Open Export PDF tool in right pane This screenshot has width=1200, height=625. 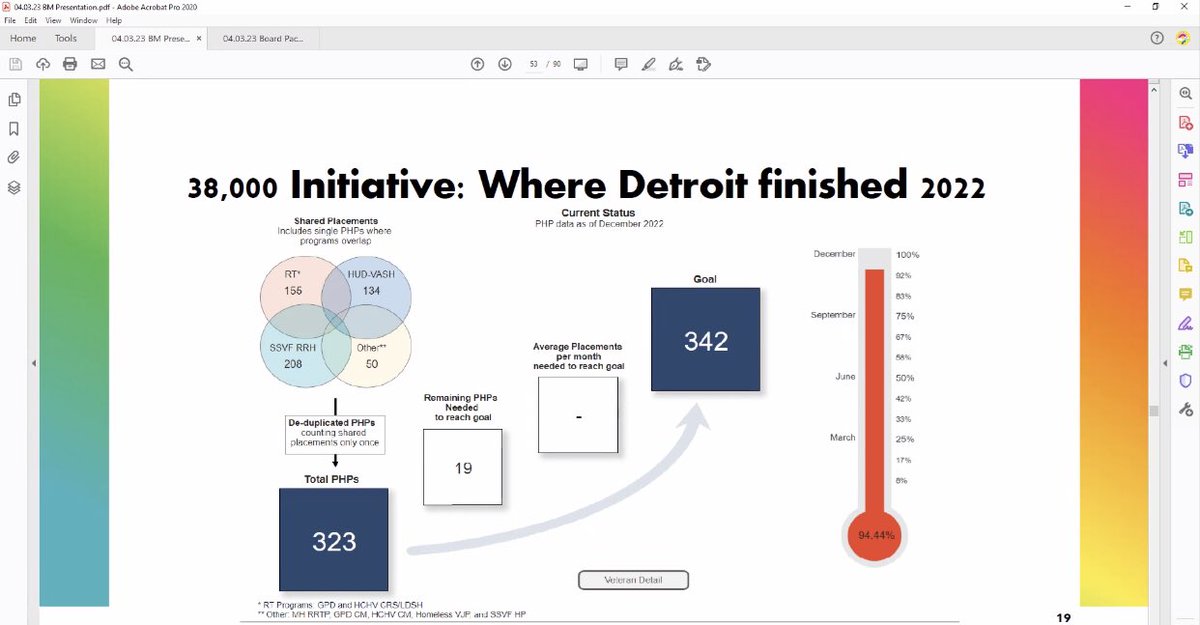1186,209
